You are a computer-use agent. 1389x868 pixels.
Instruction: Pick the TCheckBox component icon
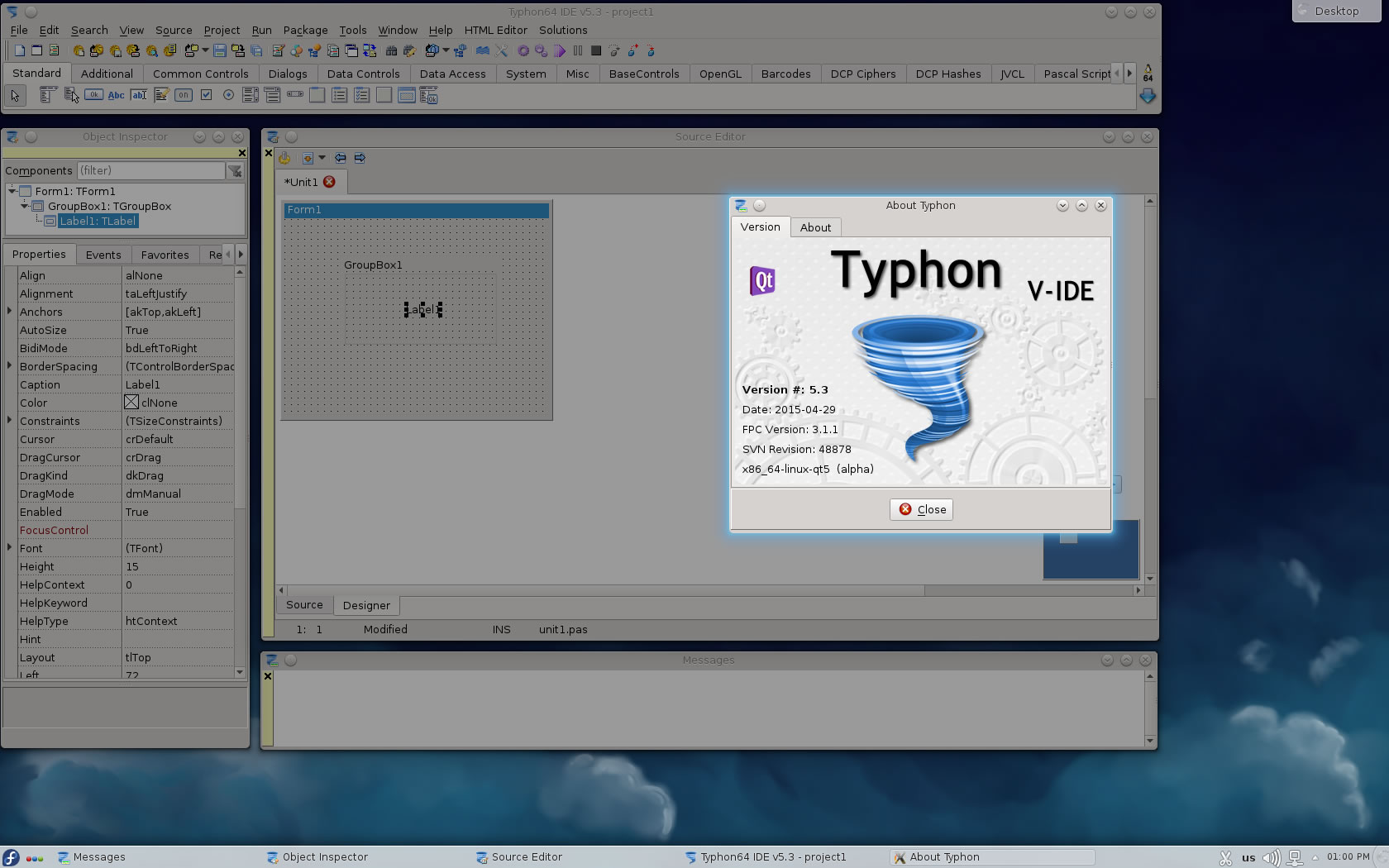pyautogui.click(x=206, y=95)
